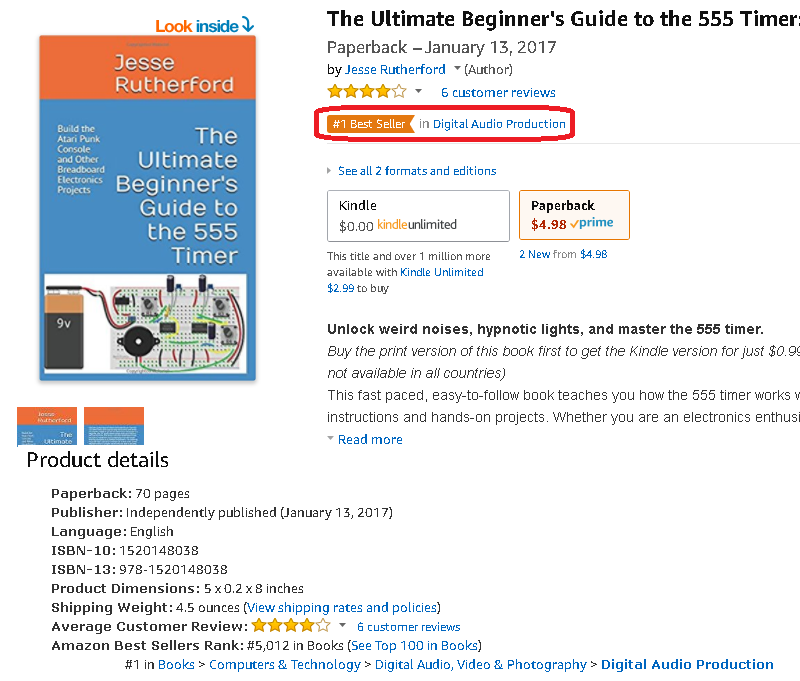Select the Paperback format option

(574, 215)
